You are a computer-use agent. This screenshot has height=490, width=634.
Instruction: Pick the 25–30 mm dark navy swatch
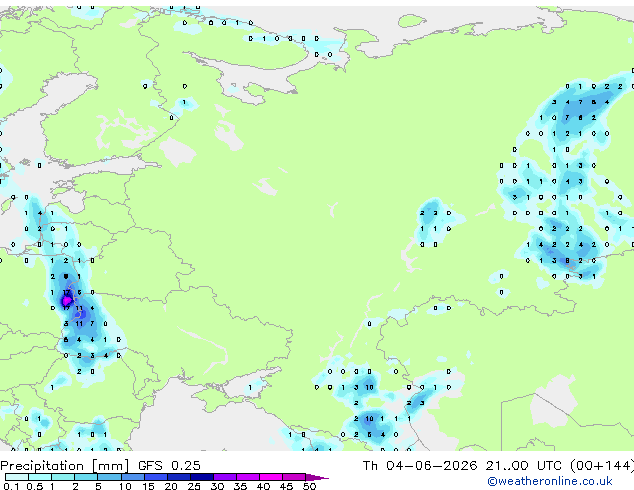(x=202, y=477)
